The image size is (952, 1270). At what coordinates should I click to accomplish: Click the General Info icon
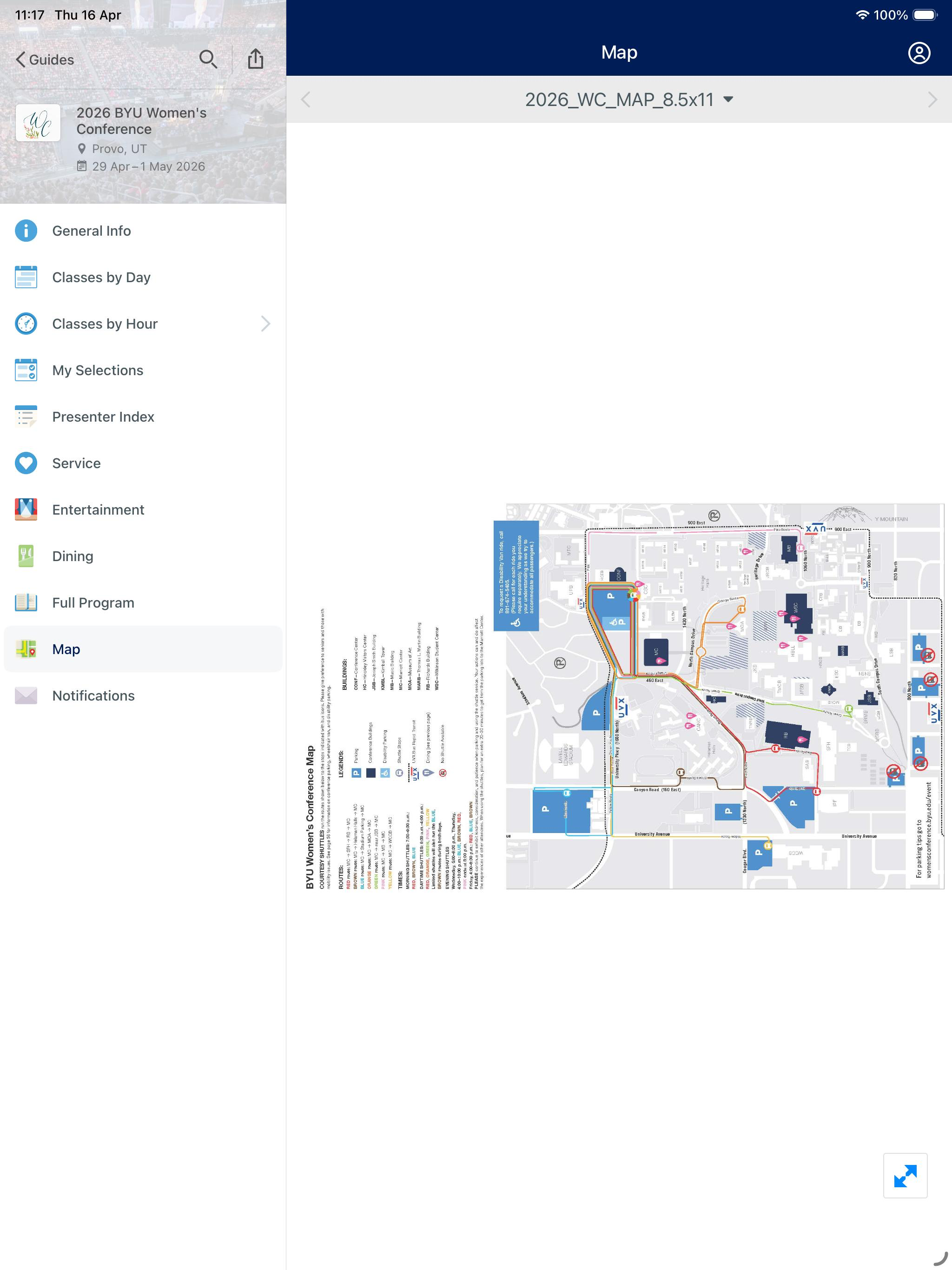click(26, 231)
